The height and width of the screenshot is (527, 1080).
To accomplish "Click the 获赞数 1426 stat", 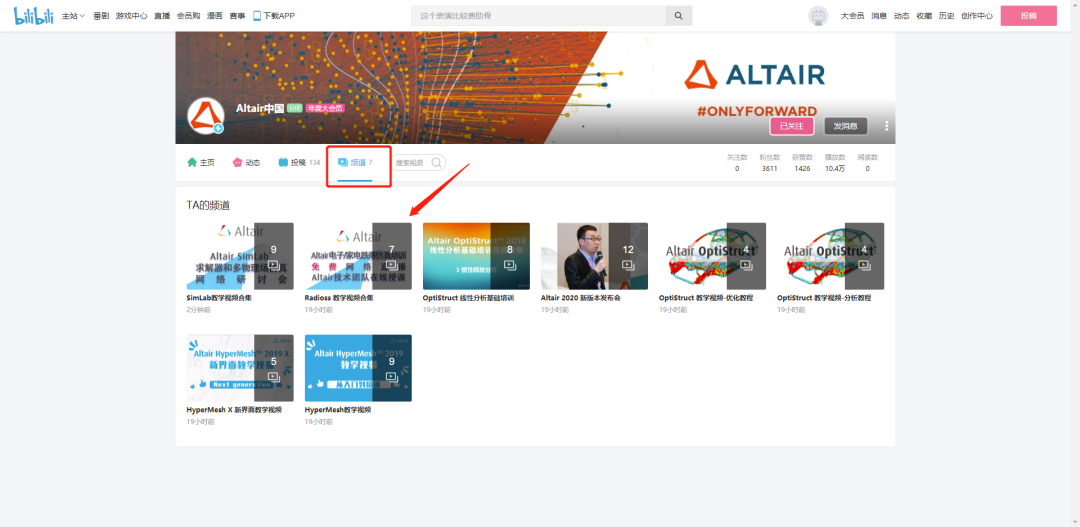I will point(802,163).
